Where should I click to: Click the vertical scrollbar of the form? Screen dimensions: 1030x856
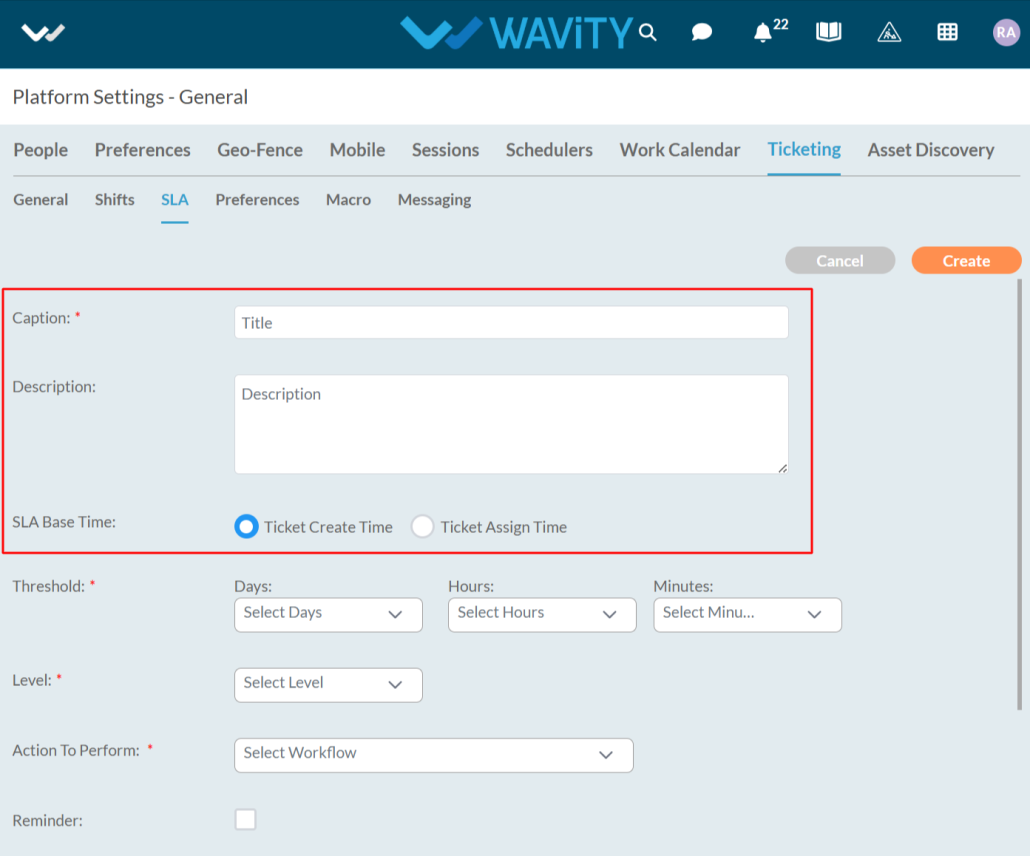(x=1019, y=494)
